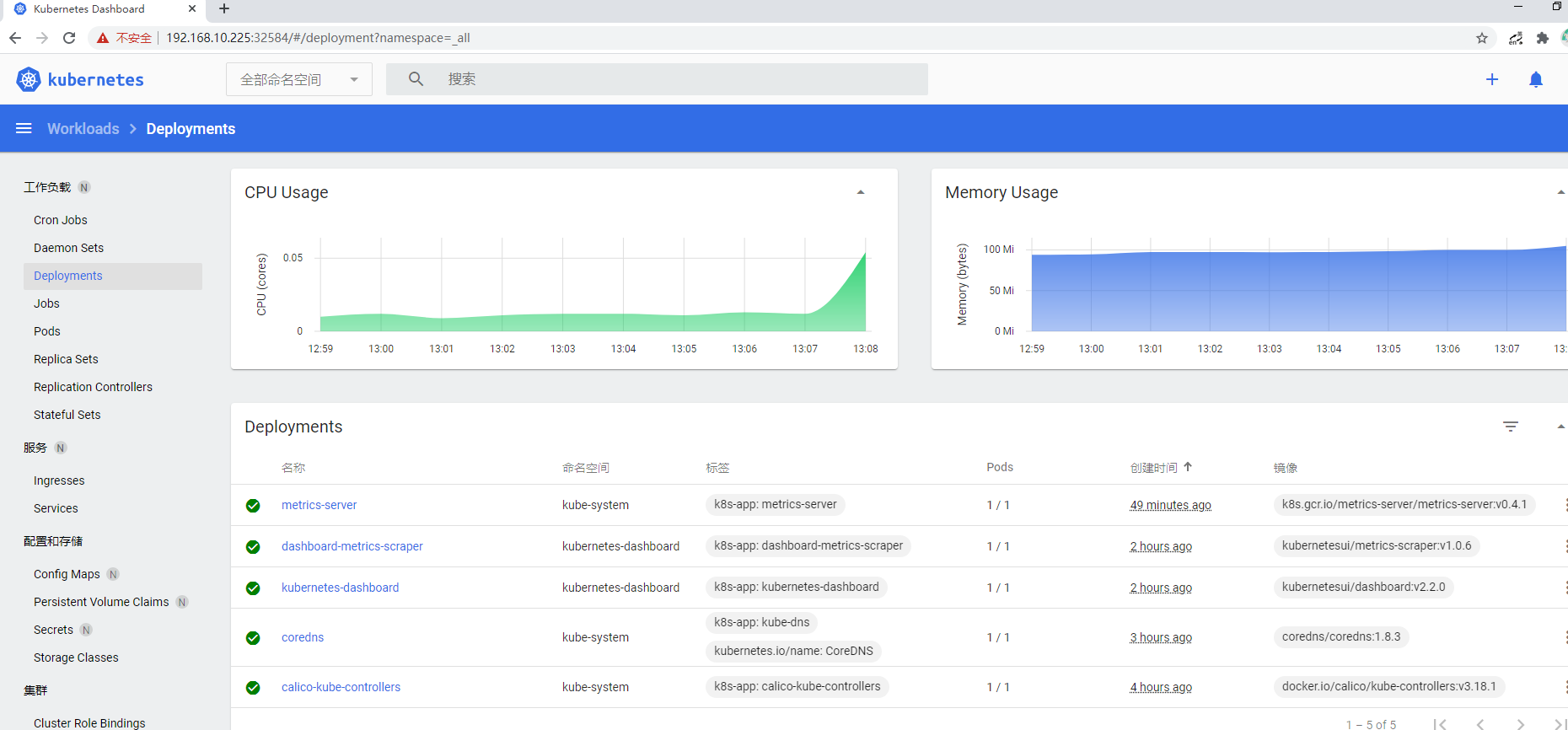Viewport: 1568px width, 730px height.
Task: Click the kubernetesui/dashboard:v2.2.0 image chip
Action: (1364, 587)
